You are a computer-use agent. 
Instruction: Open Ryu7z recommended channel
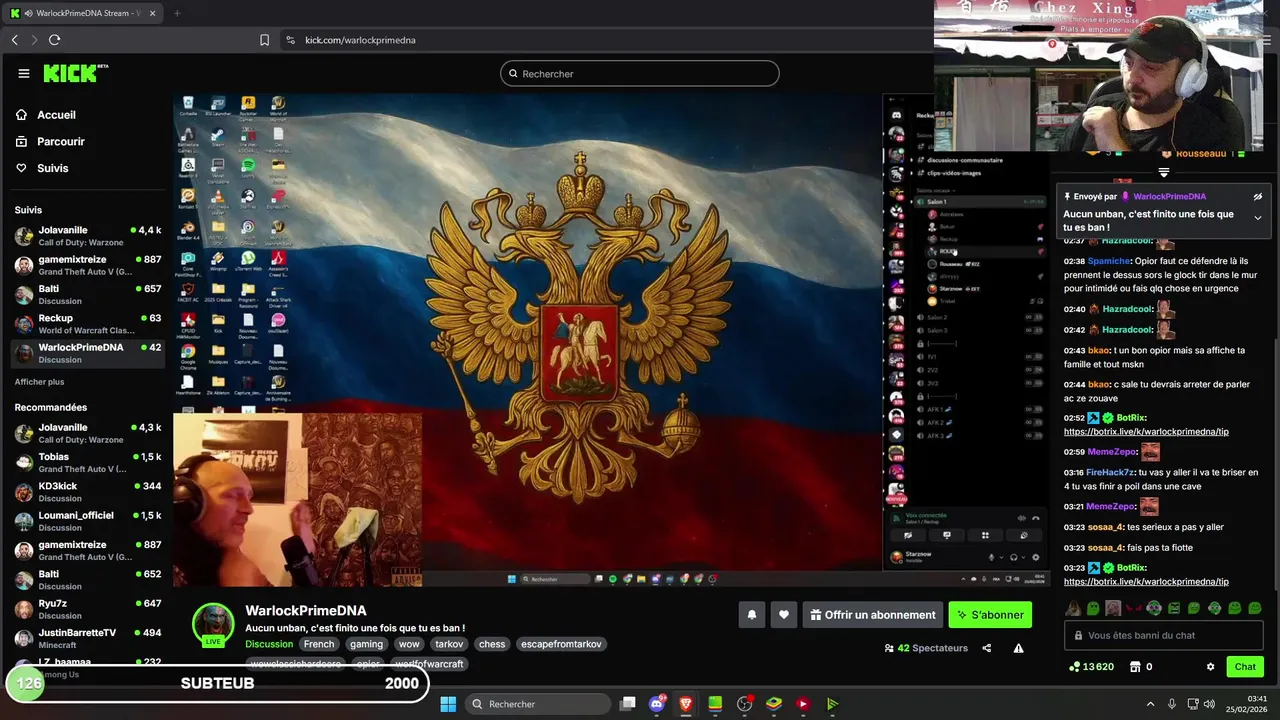pos(87,609)
